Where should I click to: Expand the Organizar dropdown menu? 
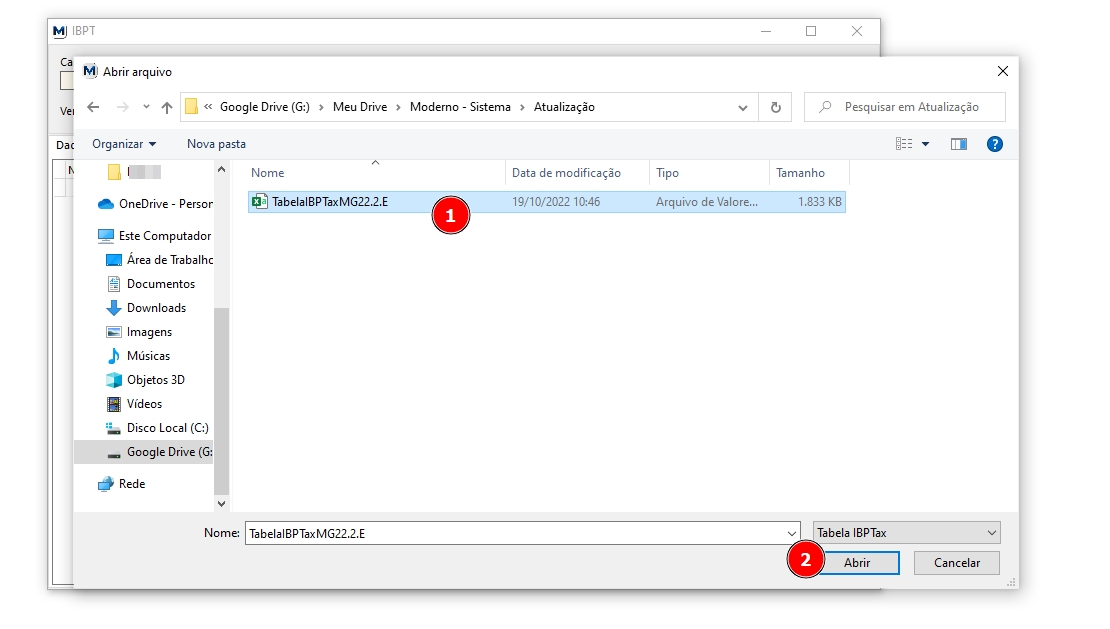(124, 144)
